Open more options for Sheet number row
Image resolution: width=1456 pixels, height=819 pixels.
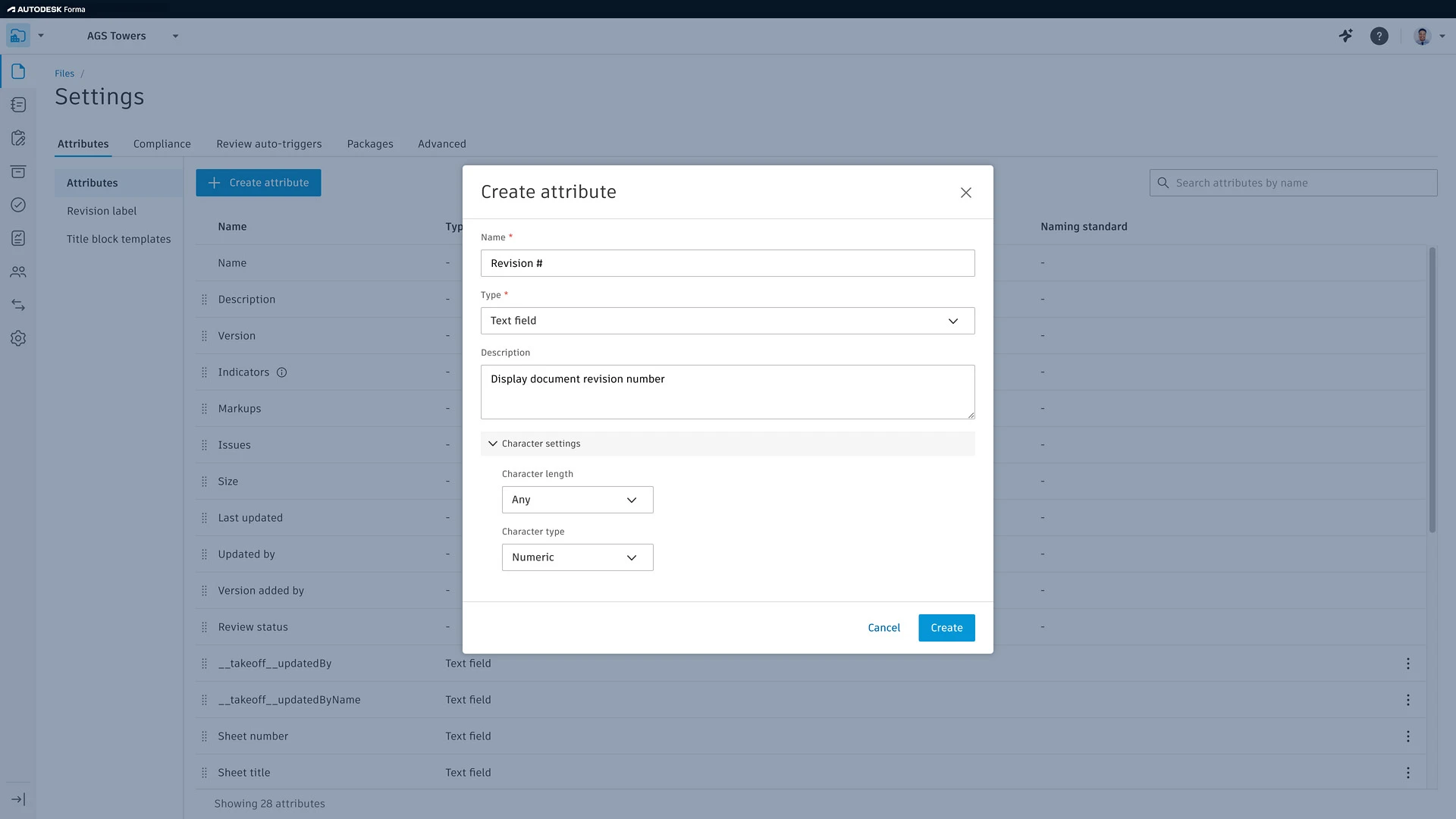pyautogui.click(x=1408, y=736)
